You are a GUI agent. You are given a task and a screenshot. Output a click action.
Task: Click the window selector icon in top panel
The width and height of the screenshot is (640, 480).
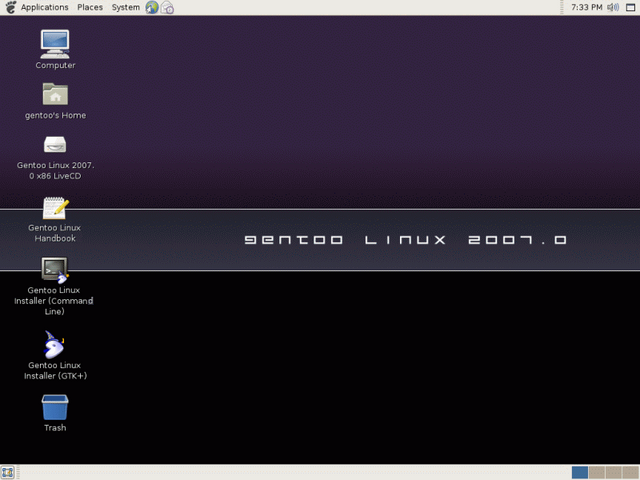tap(631, 7)
